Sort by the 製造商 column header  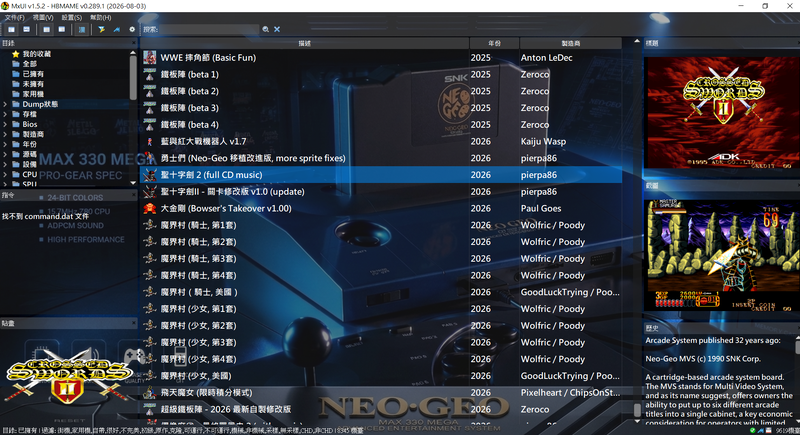coord(570,43)
